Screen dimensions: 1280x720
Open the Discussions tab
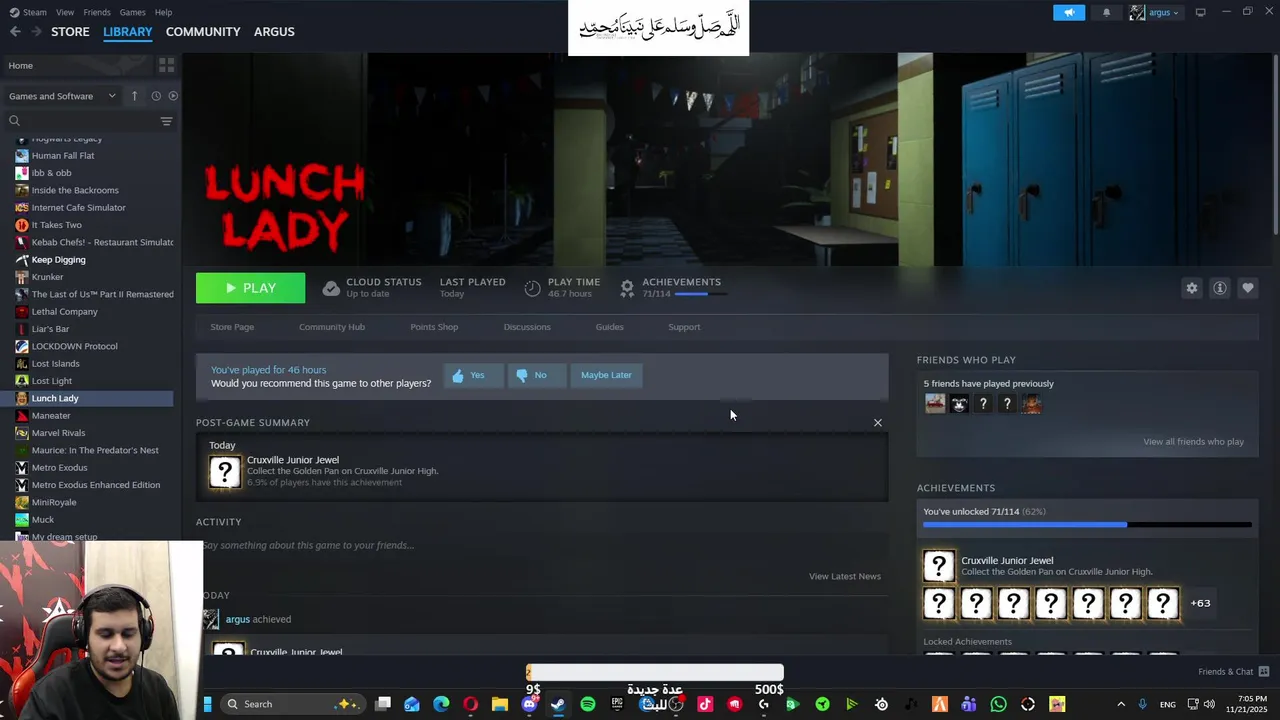[x=527, y=327]
